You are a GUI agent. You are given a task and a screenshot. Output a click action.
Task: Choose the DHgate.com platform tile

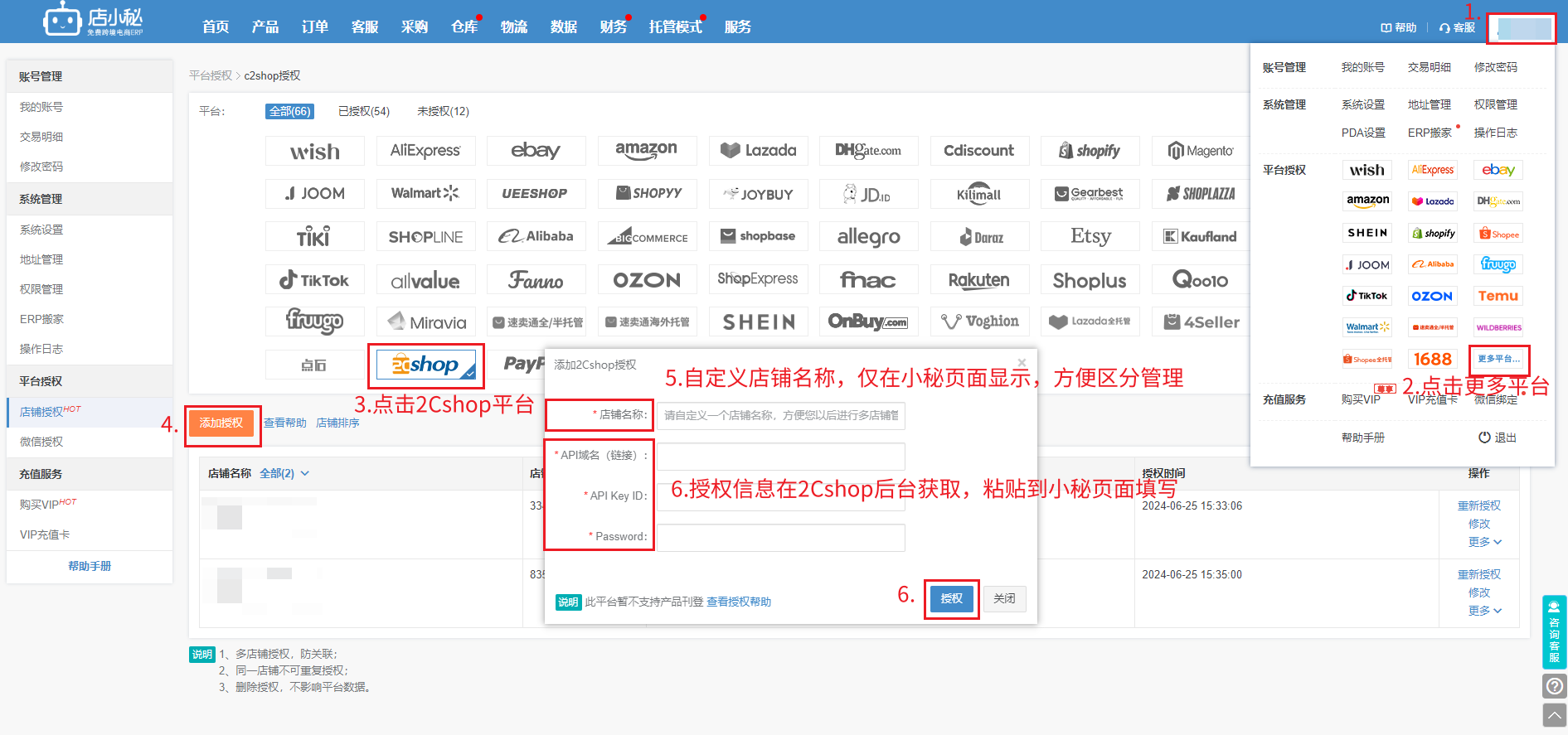868,151
